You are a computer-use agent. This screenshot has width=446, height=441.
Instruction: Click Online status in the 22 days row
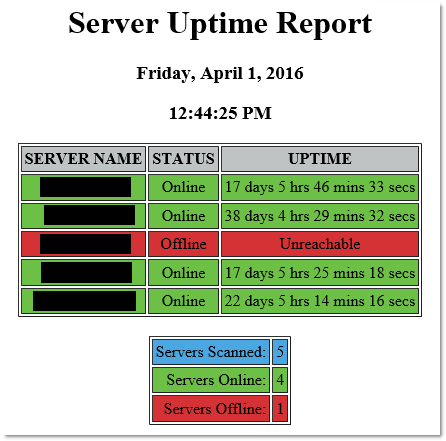pos(183,301)
